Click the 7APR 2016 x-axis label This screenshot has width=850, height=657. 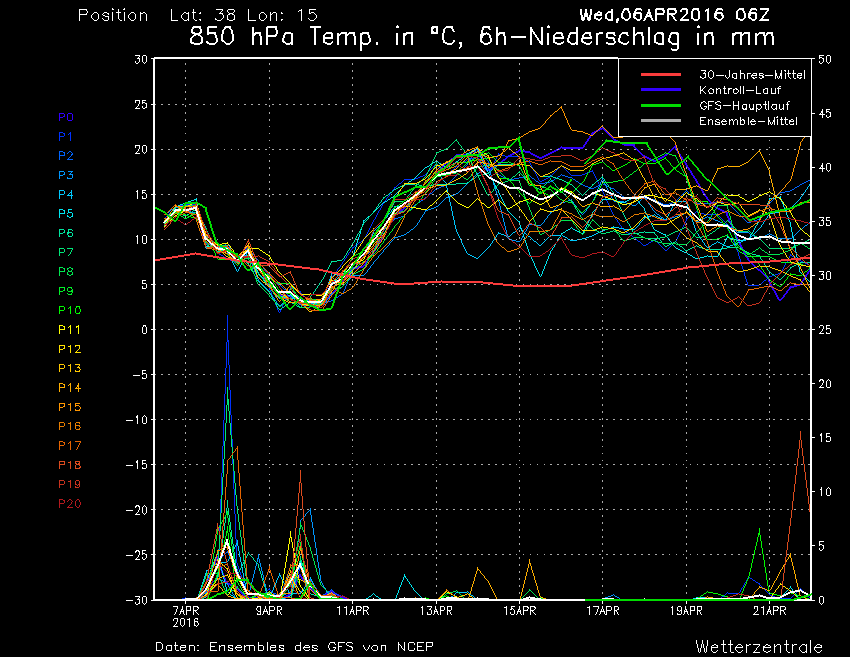(x=186, y=617)
